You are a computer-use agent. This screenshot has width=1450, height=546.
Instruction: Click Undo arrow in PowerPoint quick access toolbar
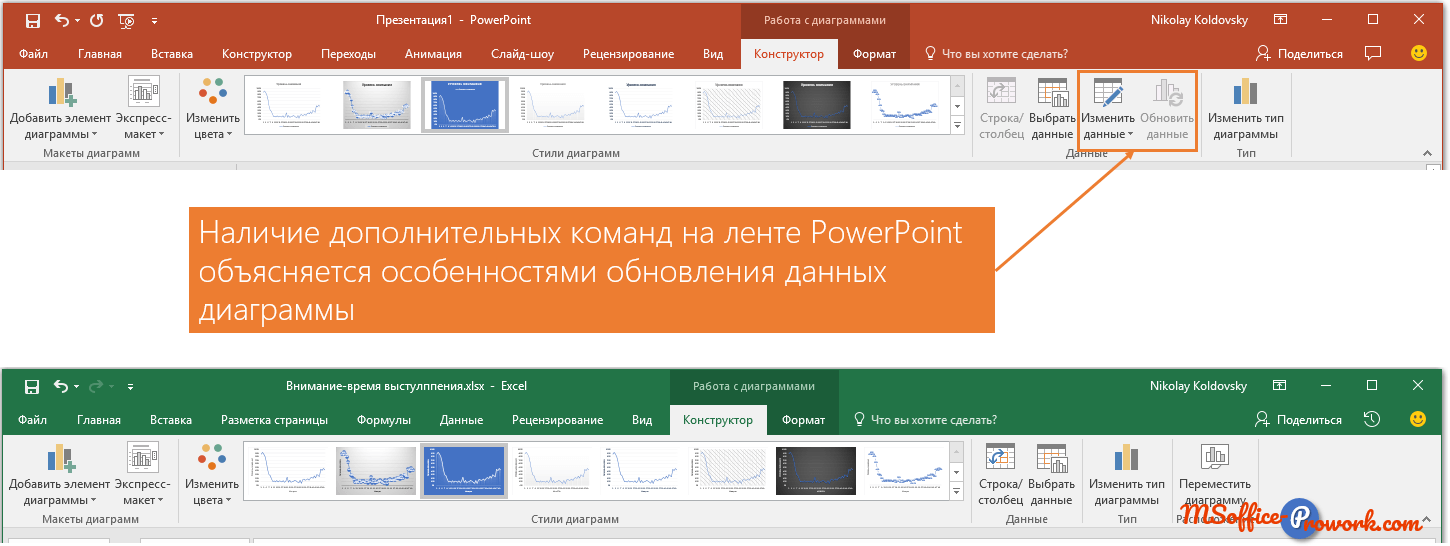(62, 20)
